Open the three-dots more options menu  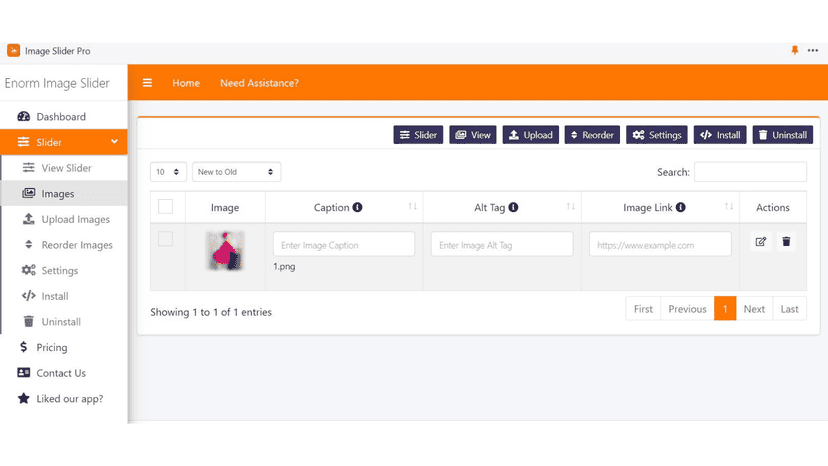pos(813,50)
